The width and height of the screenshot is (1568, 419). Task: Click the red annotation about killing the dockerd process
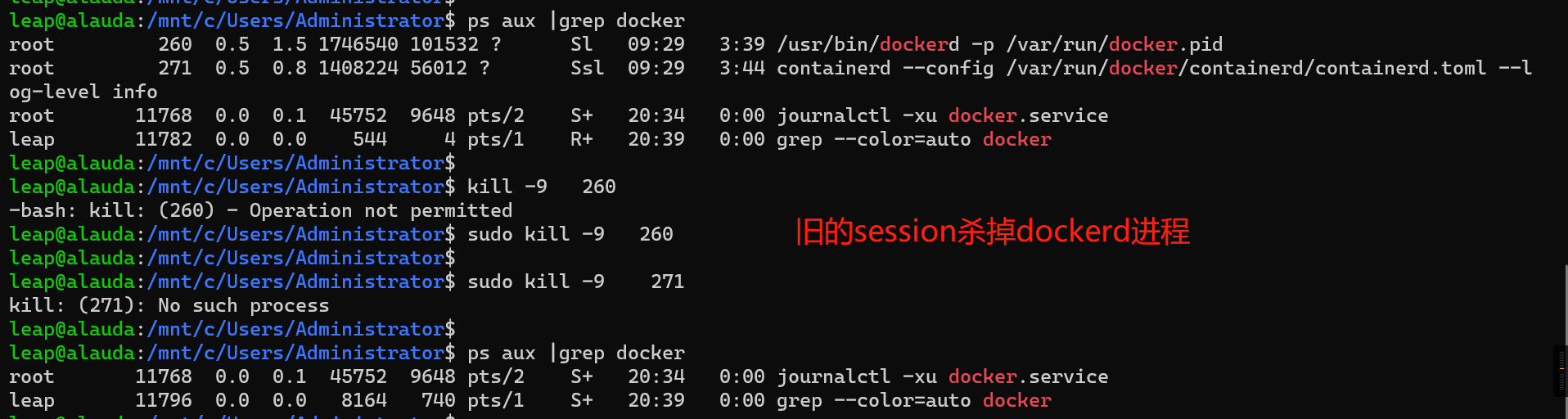click(993, 232)
